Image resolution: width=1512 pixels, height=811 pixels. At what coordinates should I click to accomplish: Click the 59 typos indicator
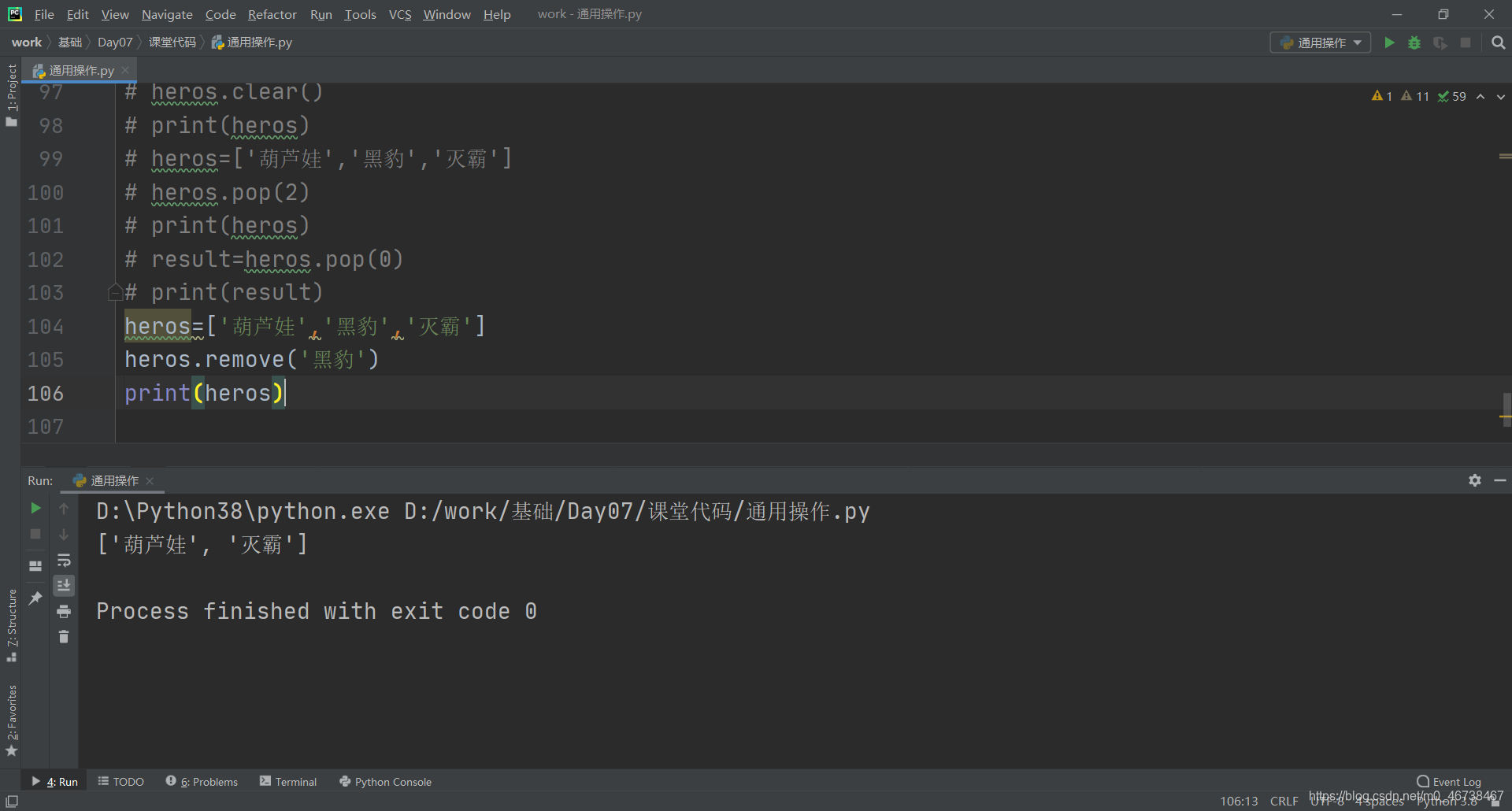point(1451,96)
